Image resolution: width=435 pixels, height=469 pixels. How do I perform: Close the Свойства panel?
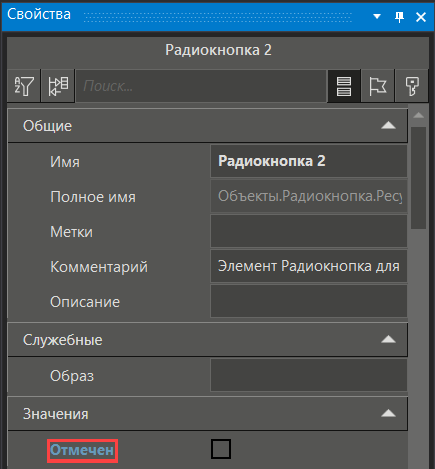[421, 17]
